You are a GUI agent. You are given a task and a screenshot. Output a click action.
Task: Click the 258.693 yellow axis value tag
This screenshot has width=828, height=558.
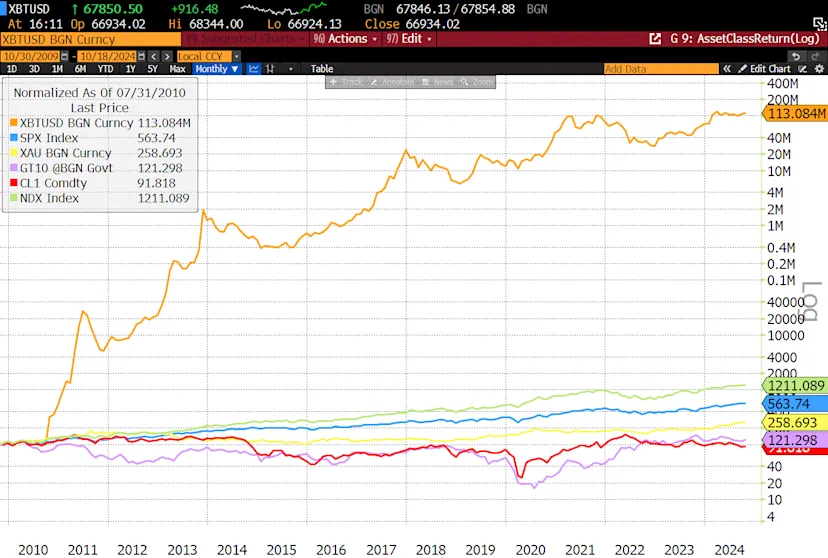(795, 422)
